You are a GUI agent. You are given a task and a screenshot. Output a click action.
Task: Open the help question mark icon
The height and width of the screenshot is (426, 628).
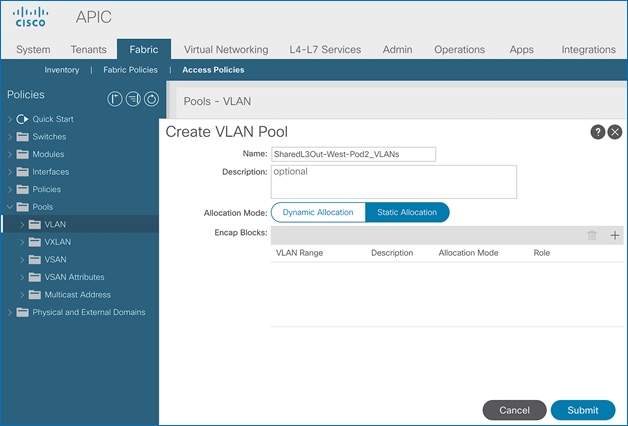click(598, 132)
